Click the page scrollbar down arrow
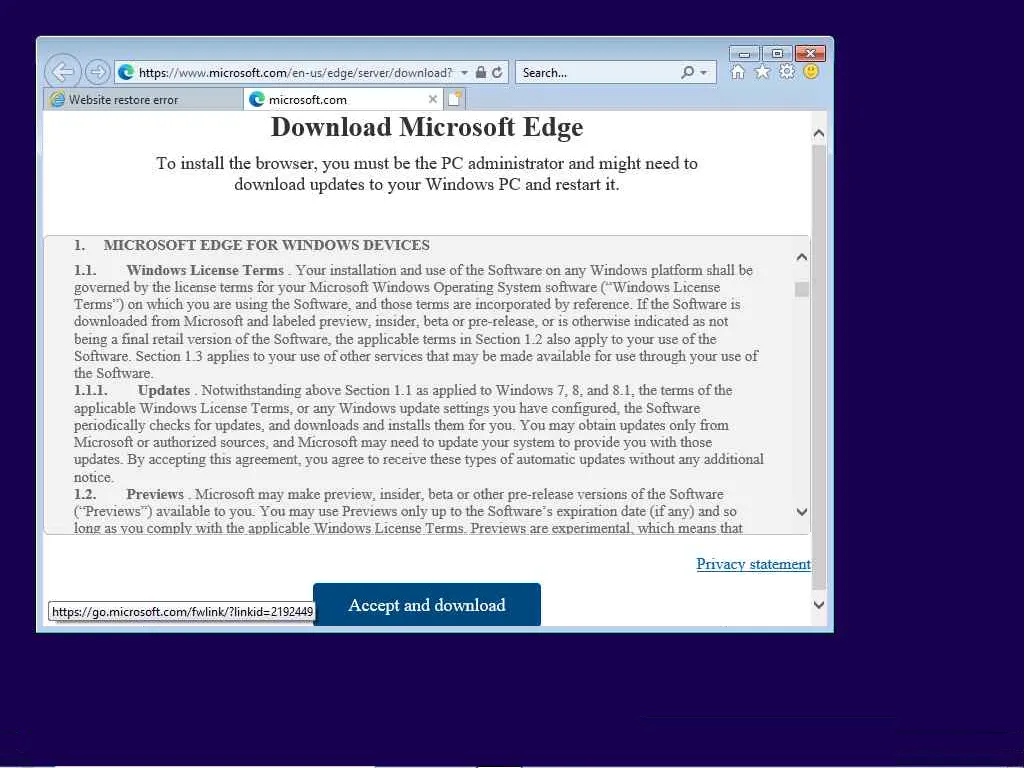 [819, 605]
